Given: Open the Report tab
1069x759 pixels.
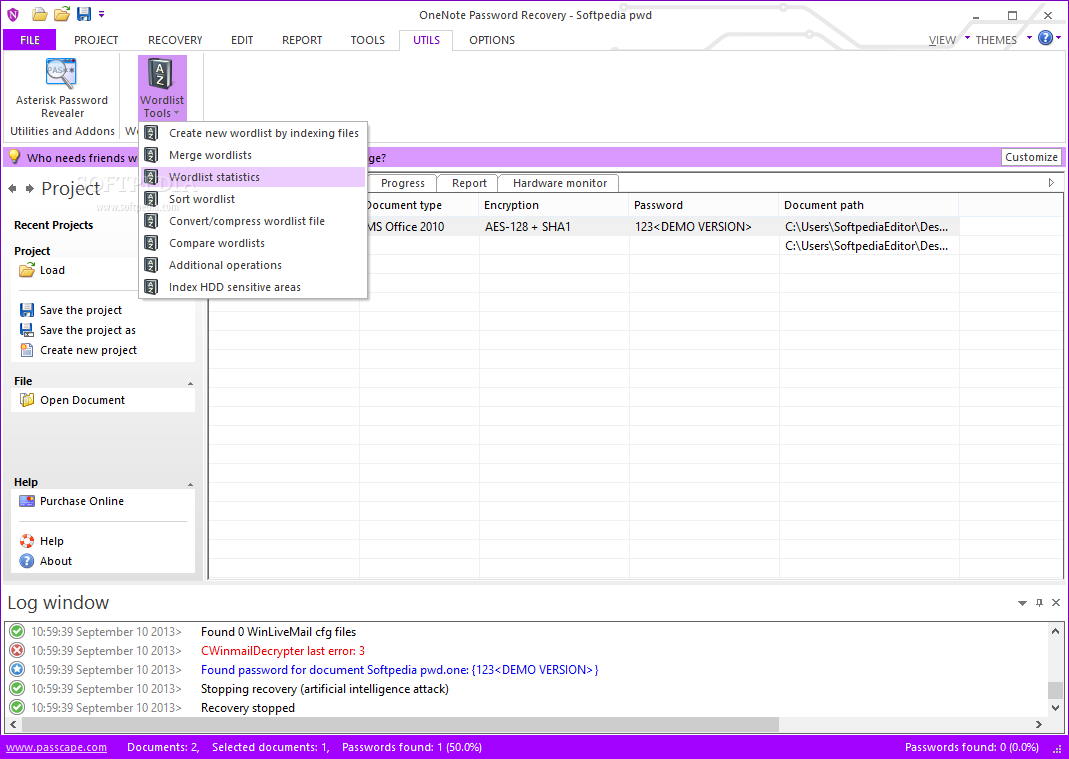Looking at the screenshot, I should point(469,183).
